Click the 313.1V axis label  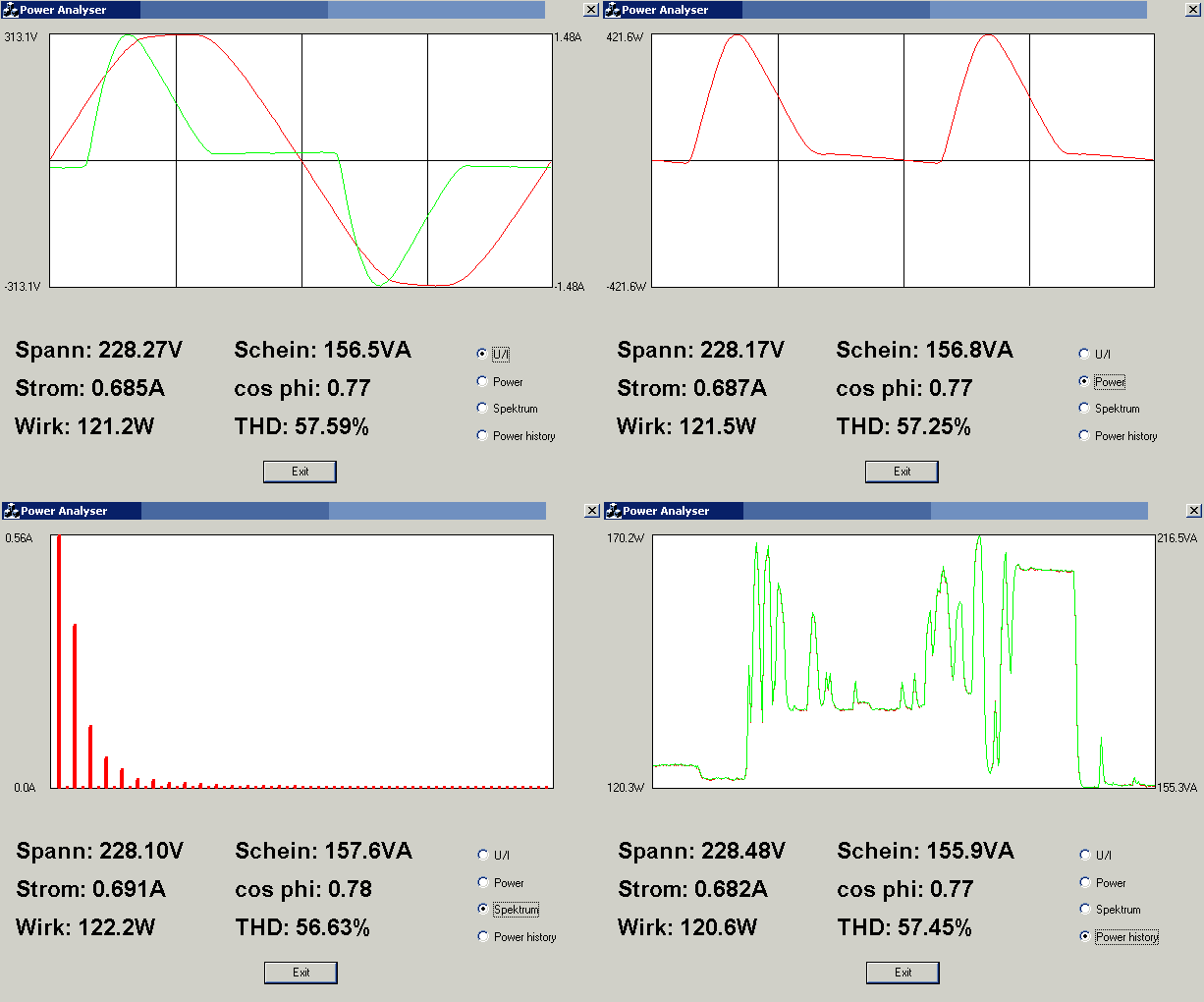point(21,37)
